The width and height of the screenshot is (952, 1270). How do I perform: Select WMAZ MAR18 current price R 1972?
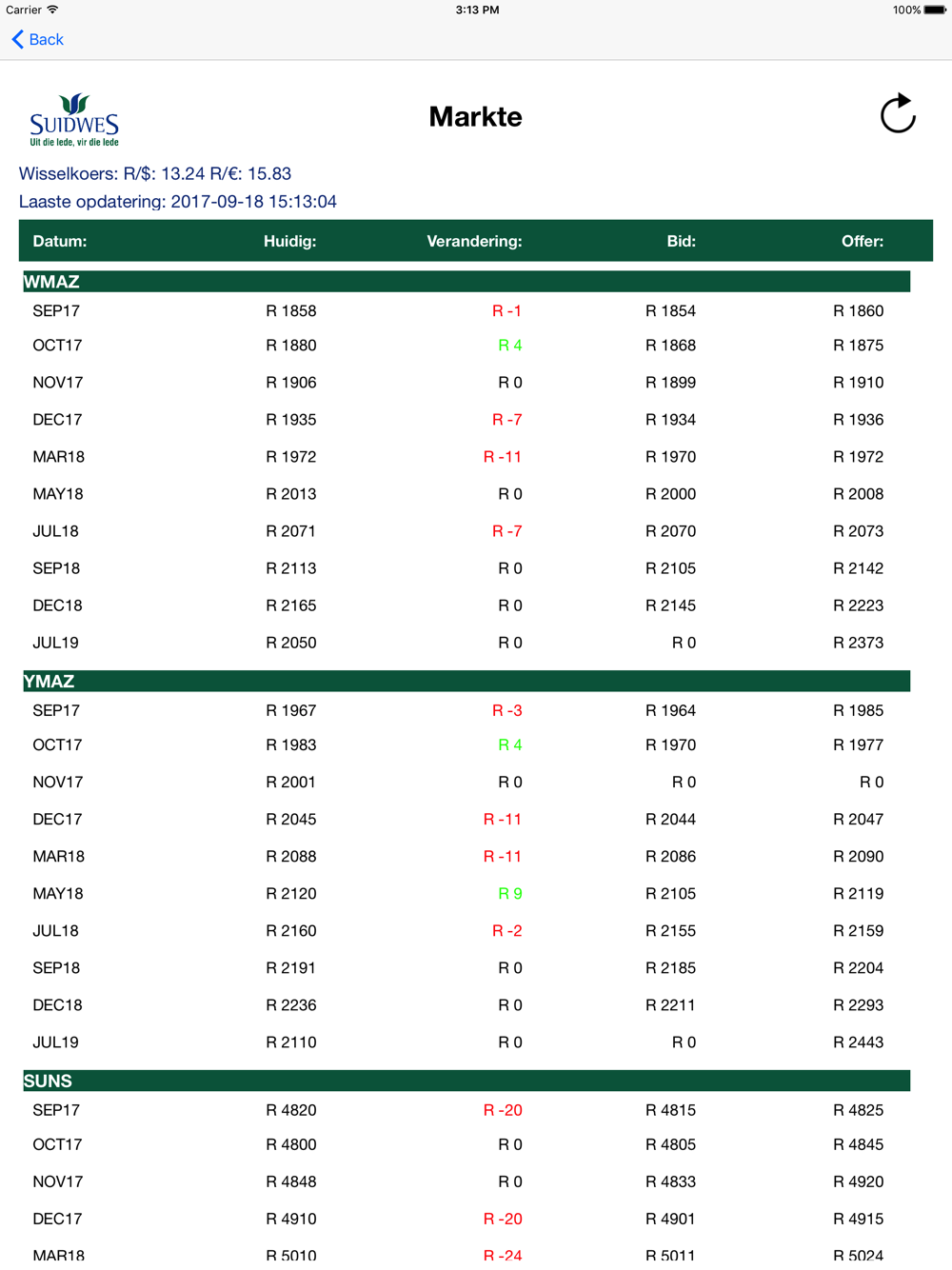tap(290, 457)
